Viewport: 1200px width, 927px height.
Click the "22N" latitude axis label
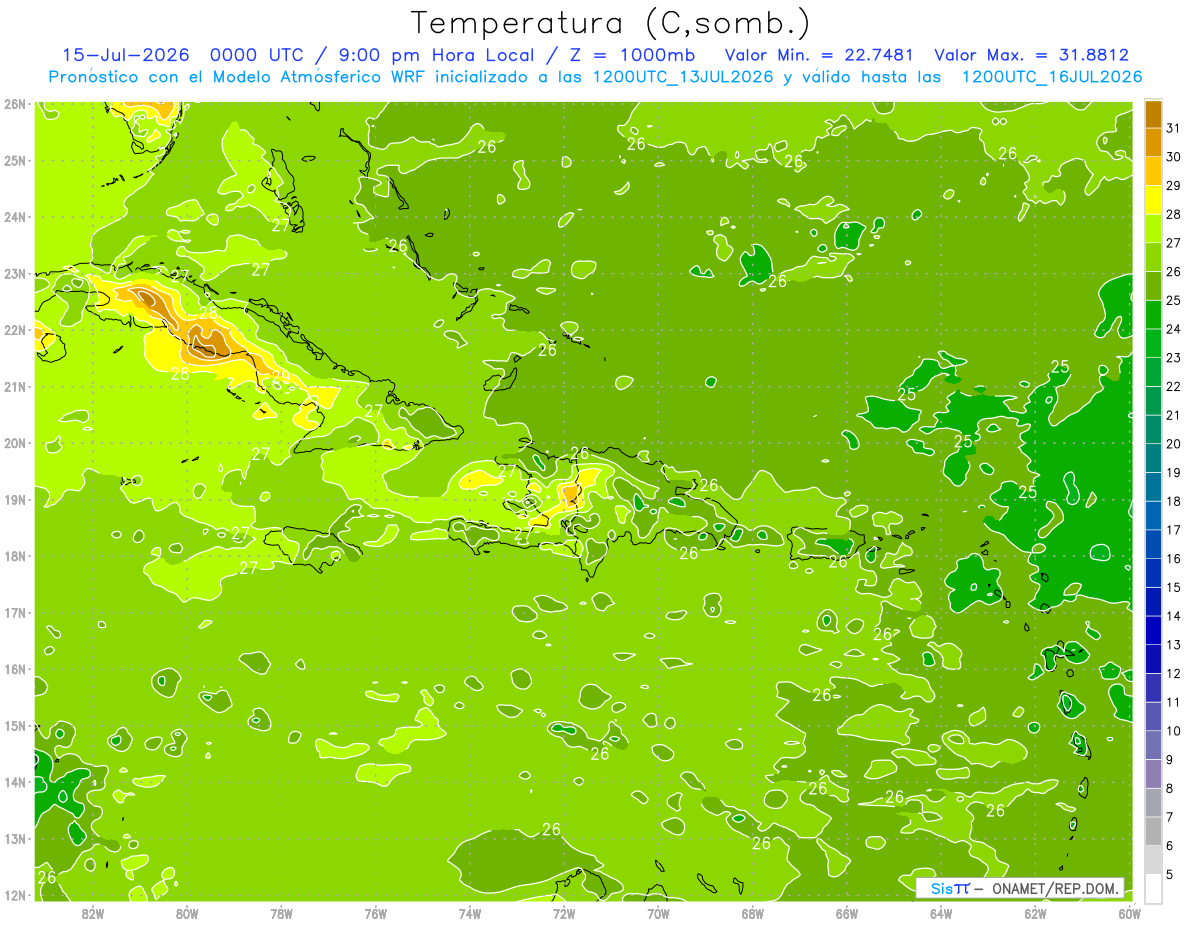pyautogui.click(x=15, y=329)
